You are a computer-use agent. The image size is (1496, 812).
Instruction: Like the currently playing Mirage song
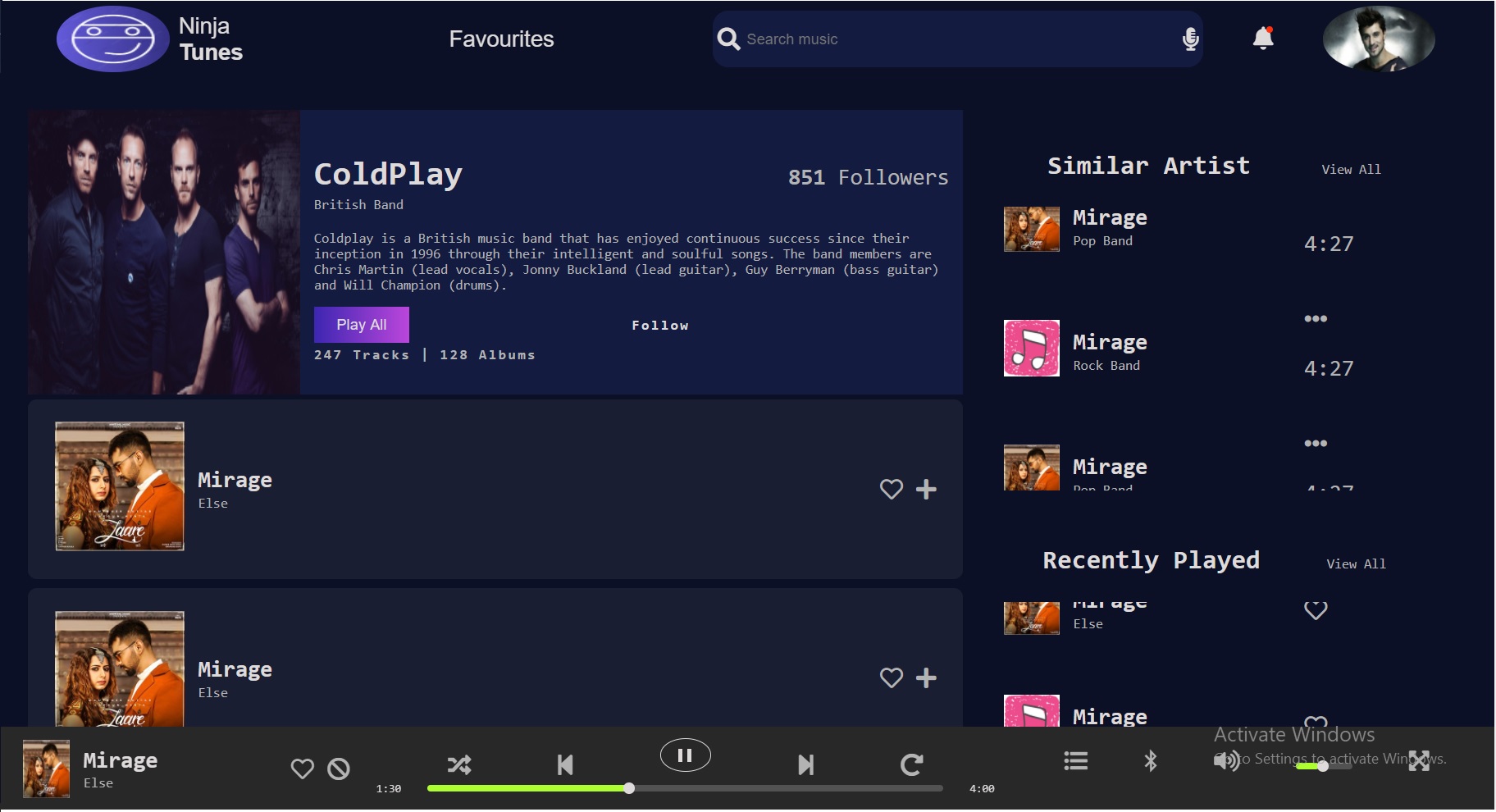tap(303, 769)
